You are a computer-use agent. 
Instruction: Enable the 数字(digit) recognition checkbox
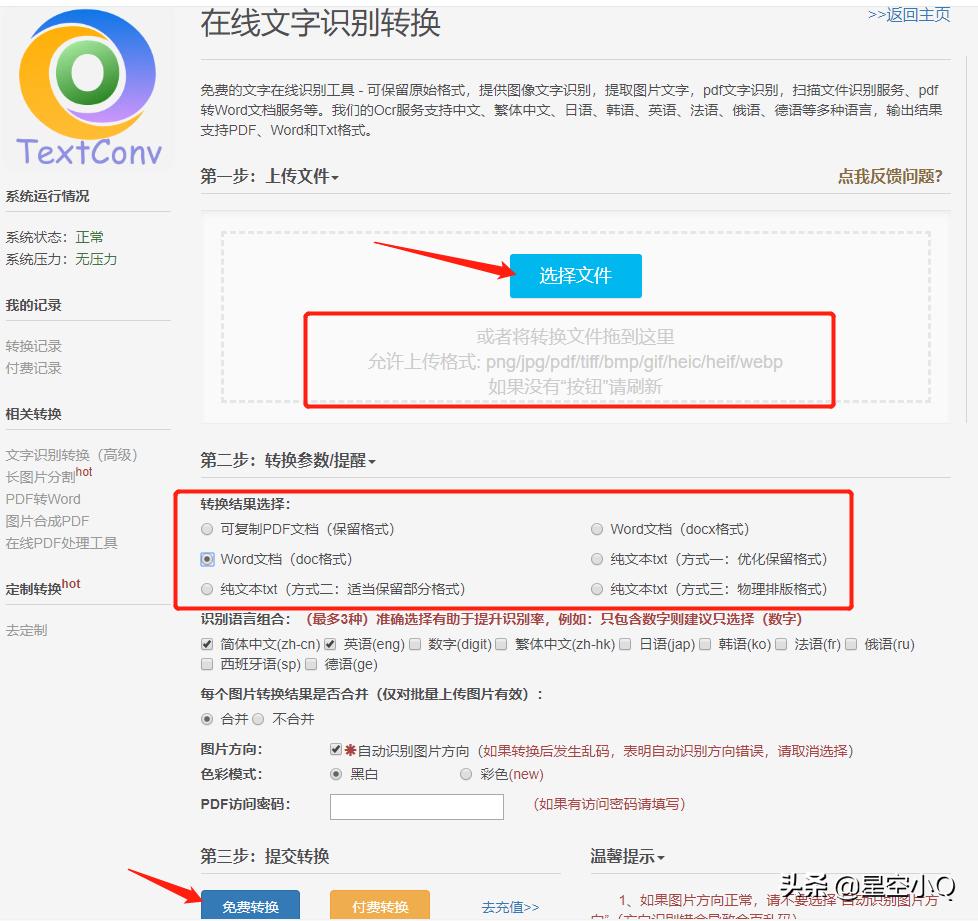pyautogui.click(x=416, y=645)
